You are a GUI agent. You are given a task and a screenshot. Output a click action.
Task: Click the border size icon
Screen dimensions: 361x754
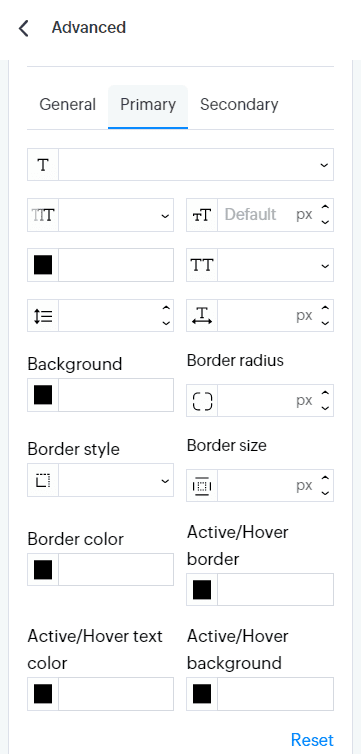click(x=202, y=486)
